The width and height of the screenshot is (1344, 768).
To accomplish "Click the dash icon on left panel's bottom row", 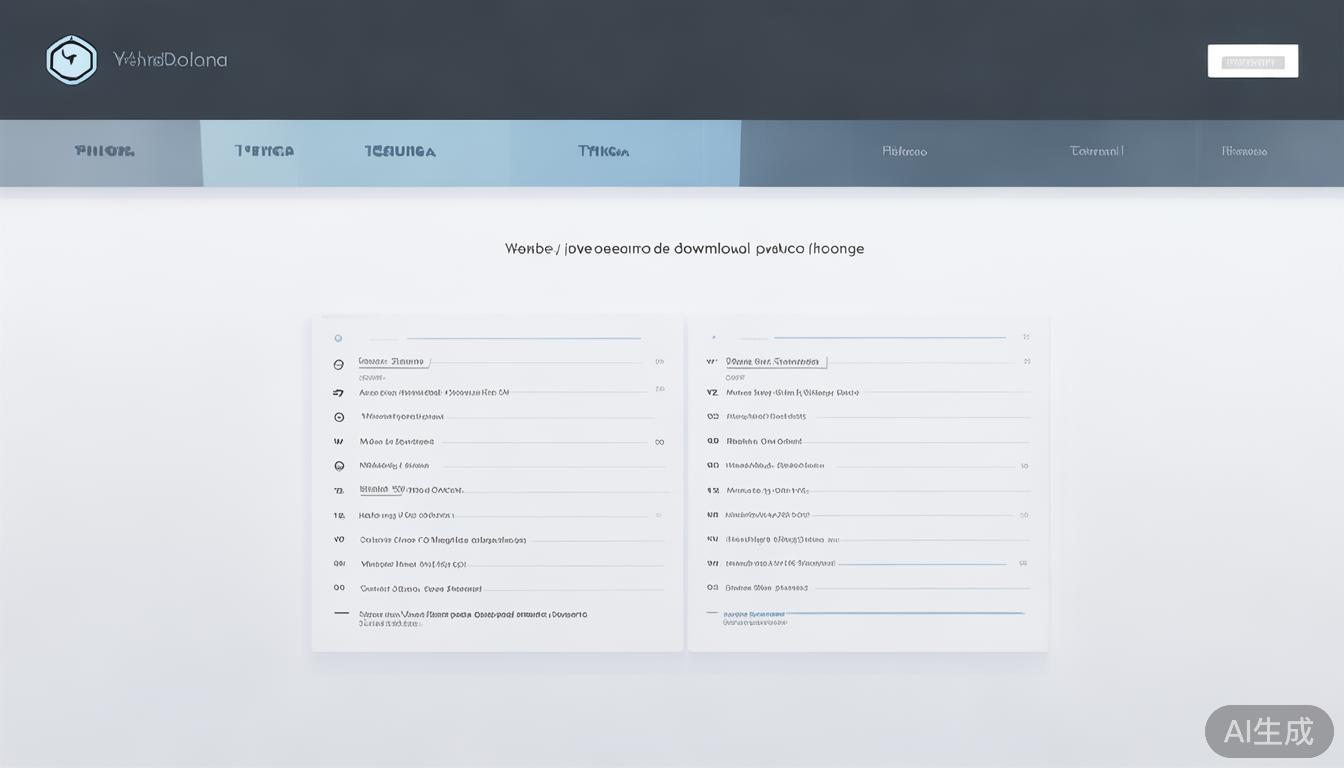I will [341, 613].
